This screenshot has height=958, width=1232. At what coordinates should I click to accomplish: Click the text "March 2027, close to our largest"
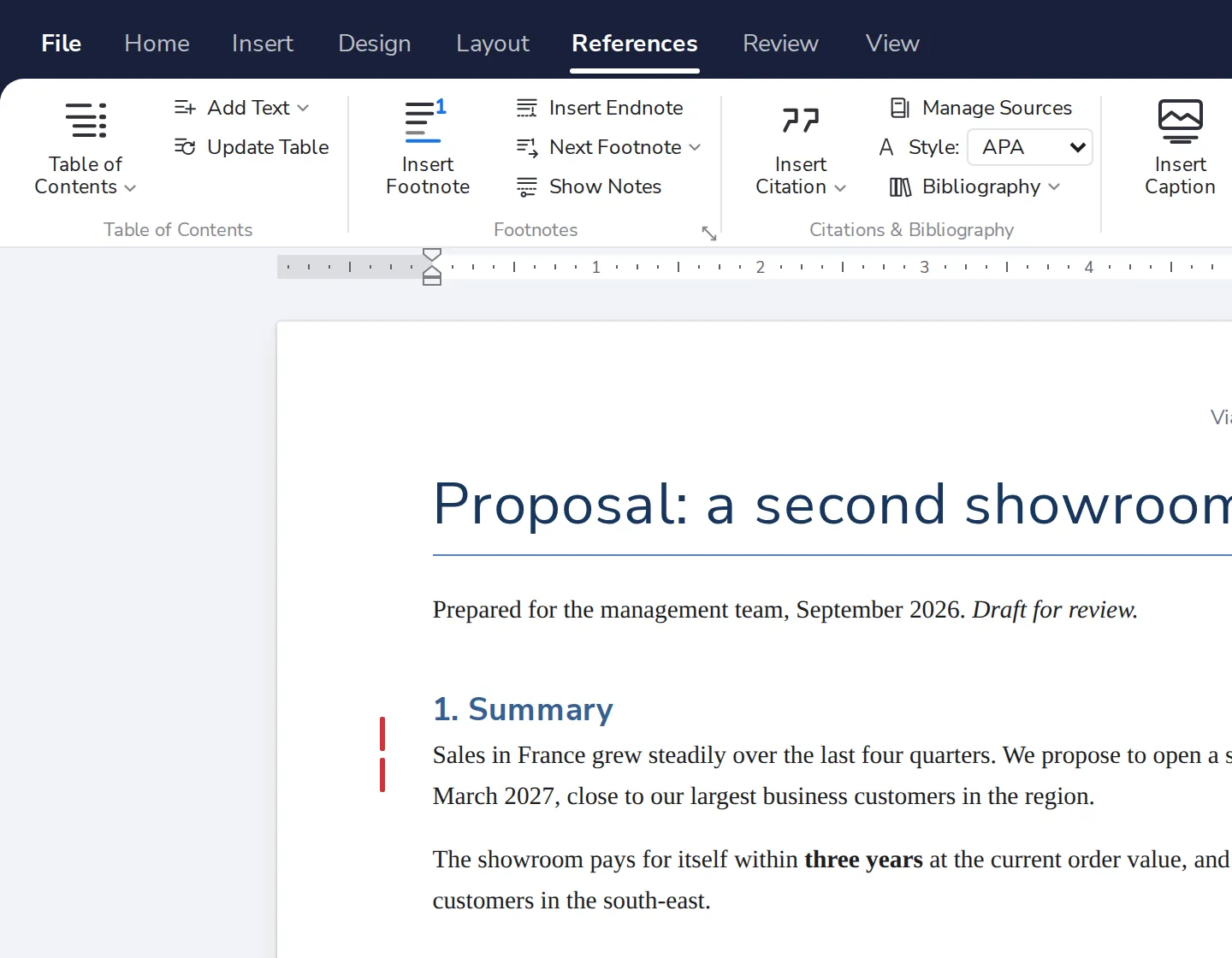595,795
